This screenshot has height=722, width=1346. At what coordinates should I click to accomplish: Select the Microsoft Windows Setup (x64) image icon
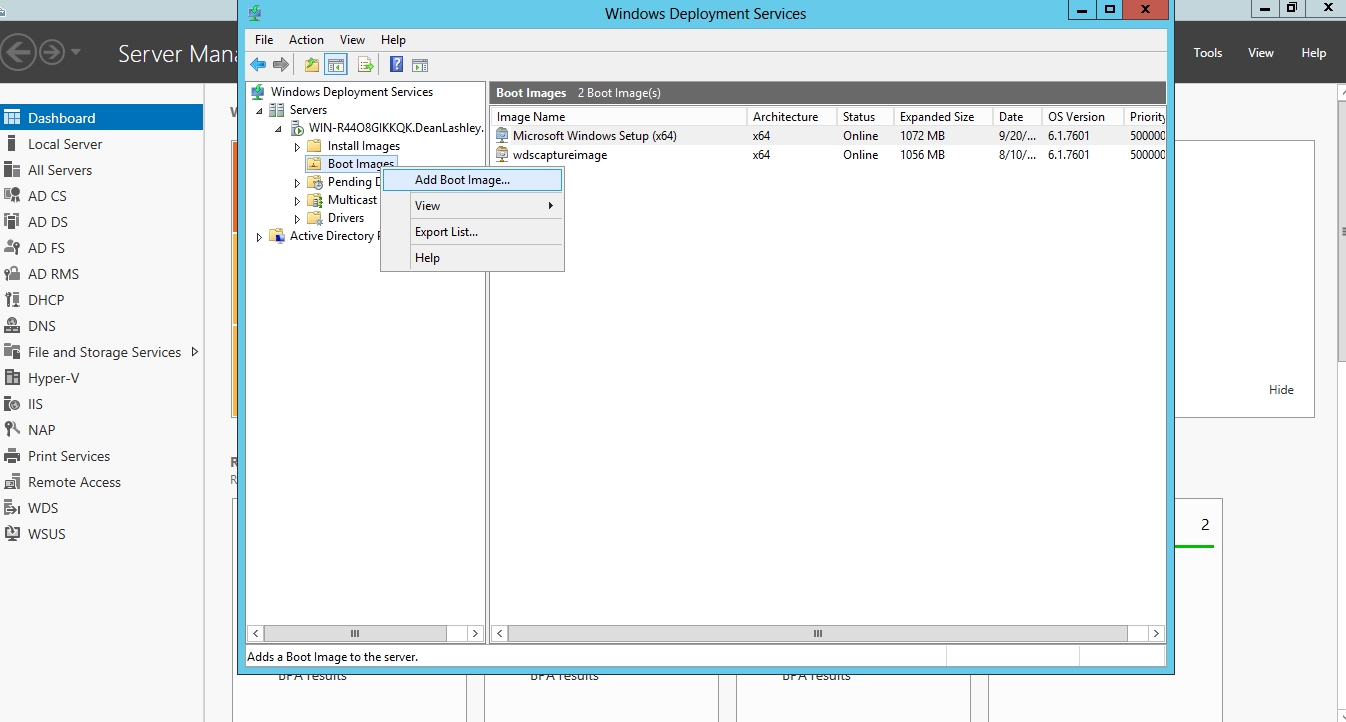click(503, 136)
